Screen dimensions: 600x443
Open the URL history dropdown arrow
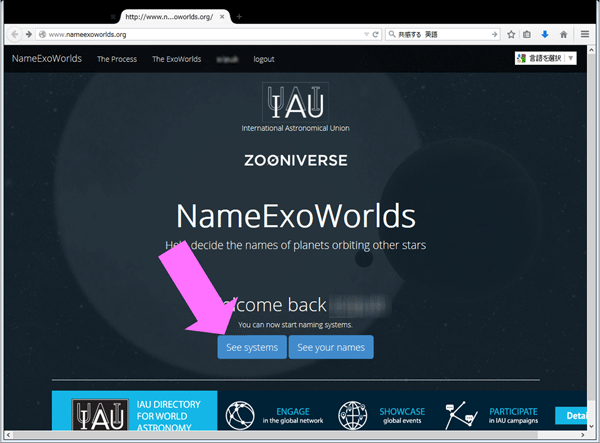click(x=366, y=34)
